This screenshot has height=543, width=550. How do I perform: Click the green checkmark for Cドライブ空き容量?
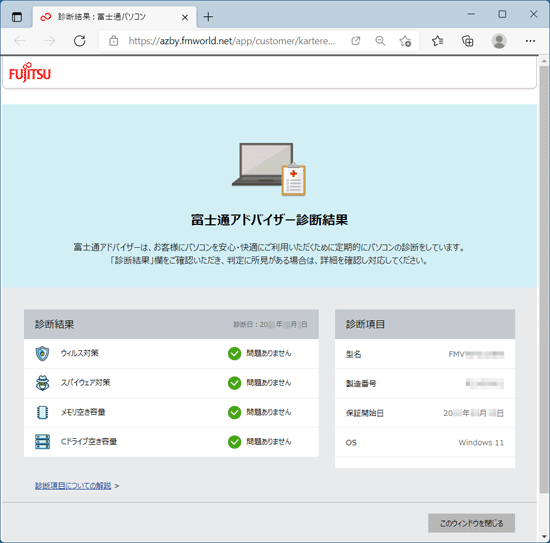[x=234, y=442]
